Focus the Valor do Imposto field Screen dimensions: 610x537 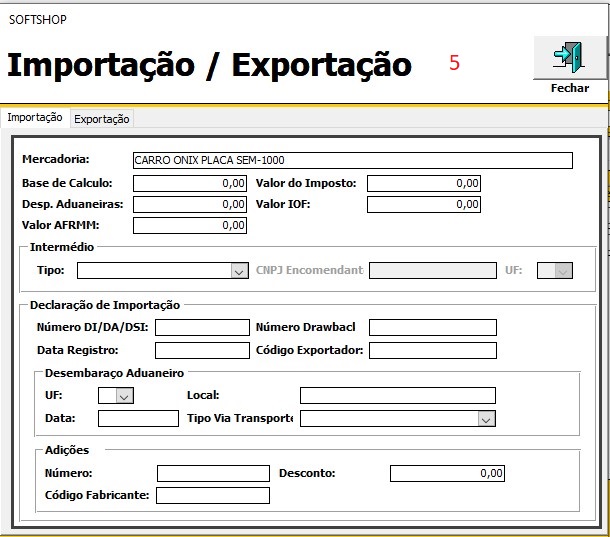tap(424, 183)
